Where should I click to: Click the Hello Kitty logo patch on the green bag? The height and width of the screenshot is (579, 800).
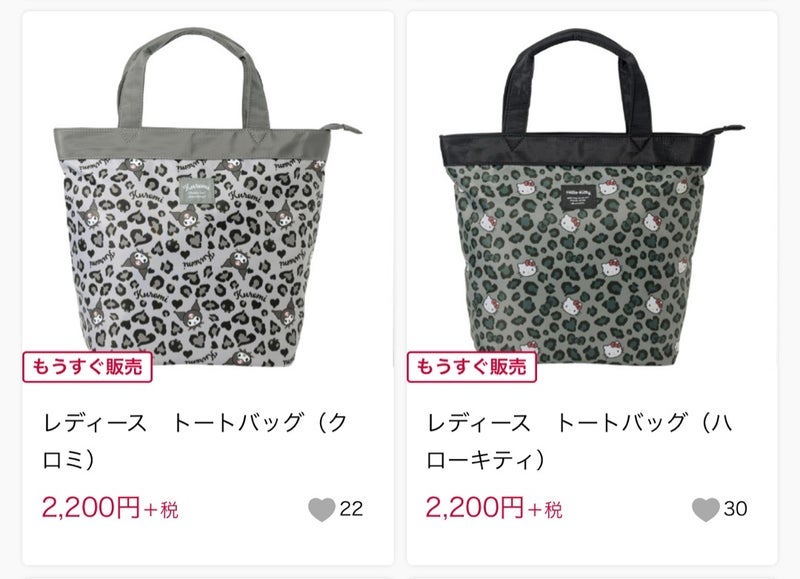[579, 198]
